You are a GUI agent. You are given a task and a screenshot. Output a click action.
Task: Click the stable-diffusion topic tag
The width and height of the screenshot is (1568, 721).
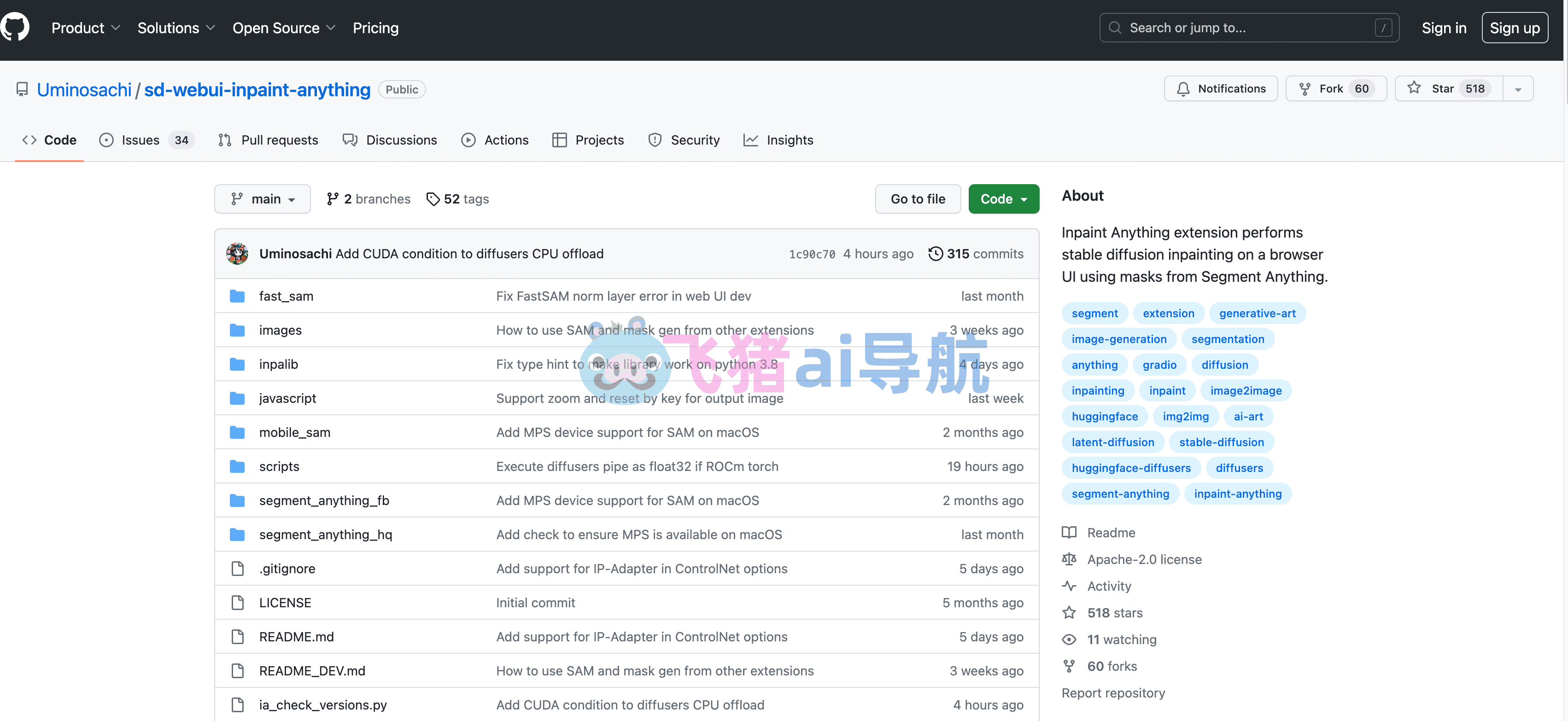(1221, 442)
